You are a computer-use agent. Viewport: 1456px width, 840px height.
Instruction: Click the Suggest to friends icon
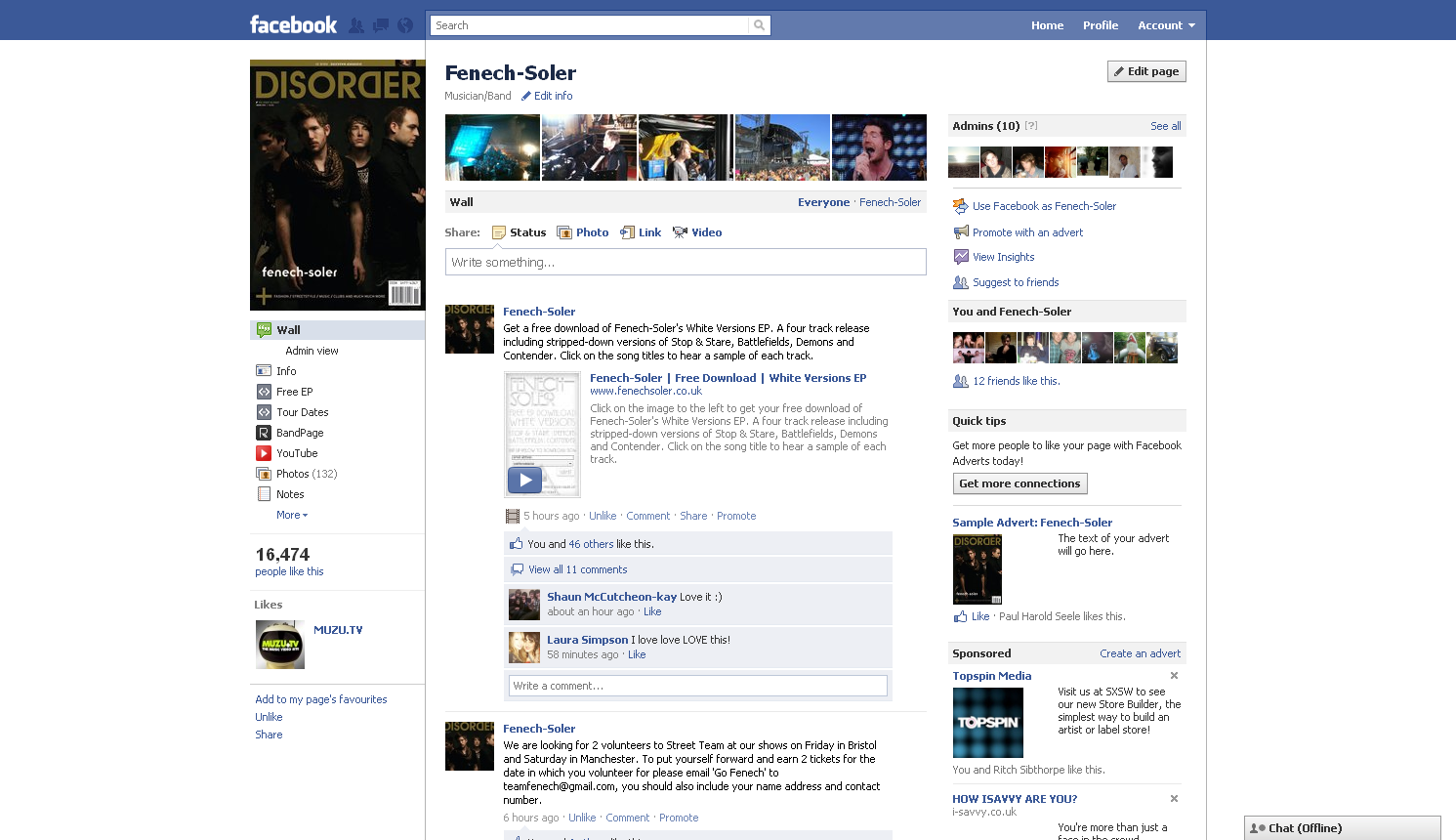point(961,282)
